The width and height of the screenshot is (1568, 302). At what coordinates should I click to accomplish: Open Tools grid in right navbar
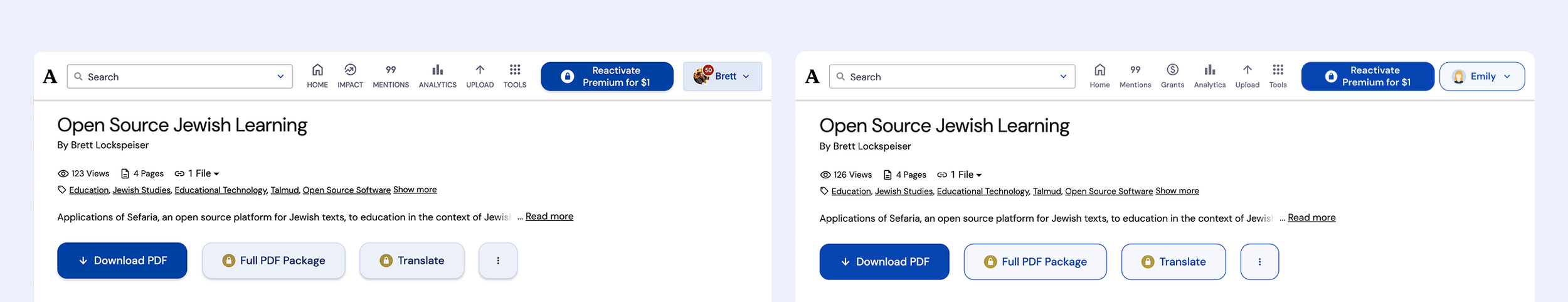1278,76
